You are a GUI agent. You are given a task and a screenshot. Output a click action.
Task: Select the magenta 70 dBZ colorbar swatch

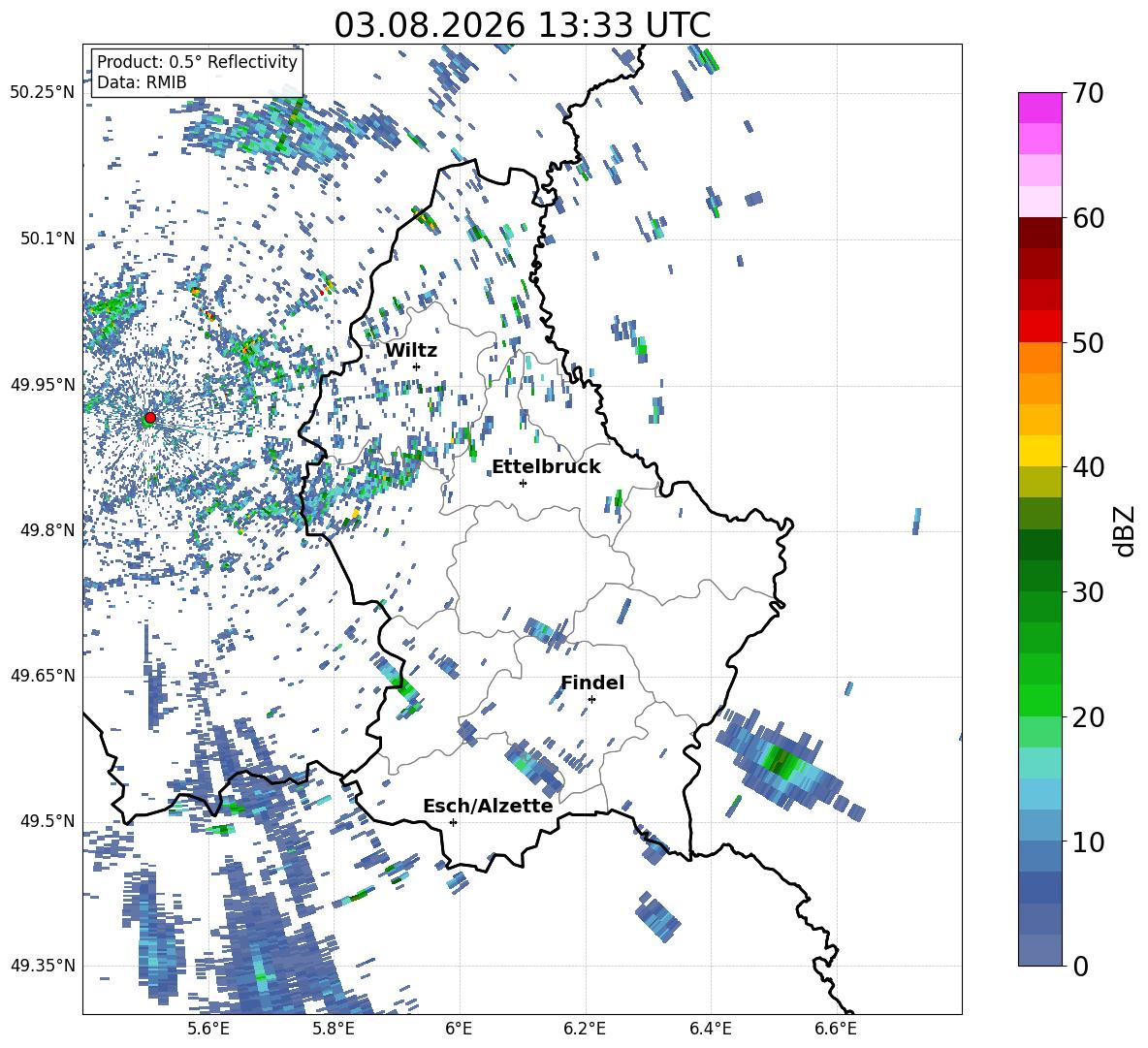click(x=1039, y=108)
